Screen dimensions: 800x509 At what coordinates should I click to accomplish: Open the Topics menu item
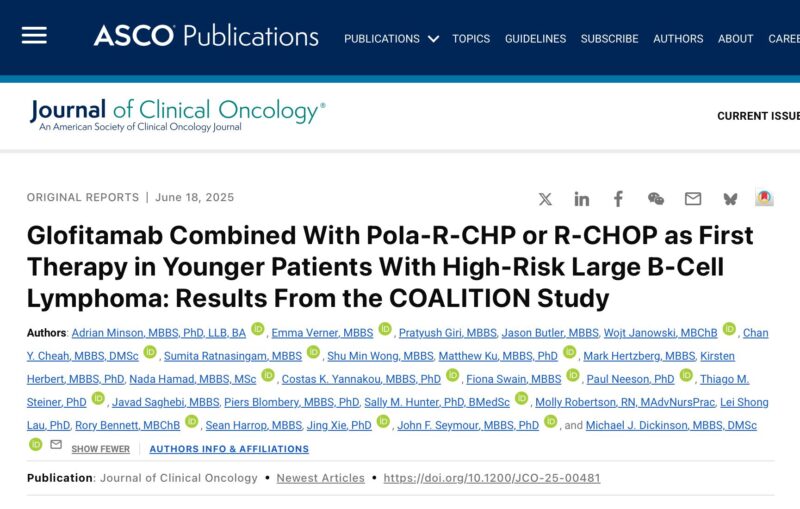(471, 39)
